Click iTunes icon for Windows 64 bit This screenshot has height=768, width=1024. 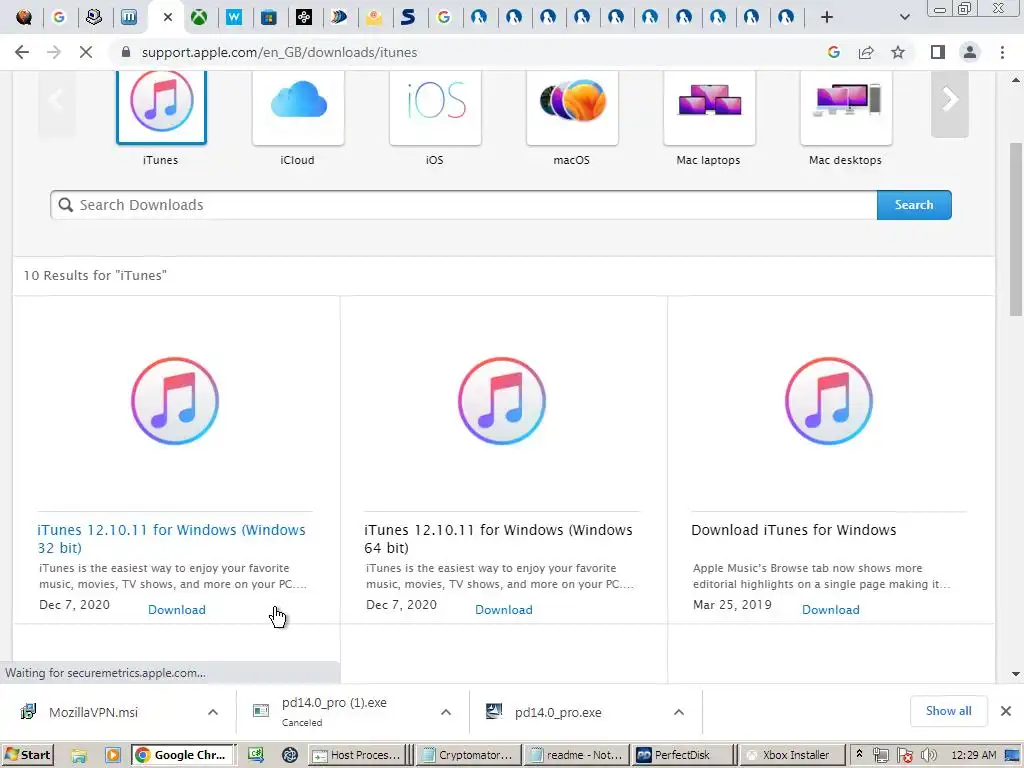[502, 401]
